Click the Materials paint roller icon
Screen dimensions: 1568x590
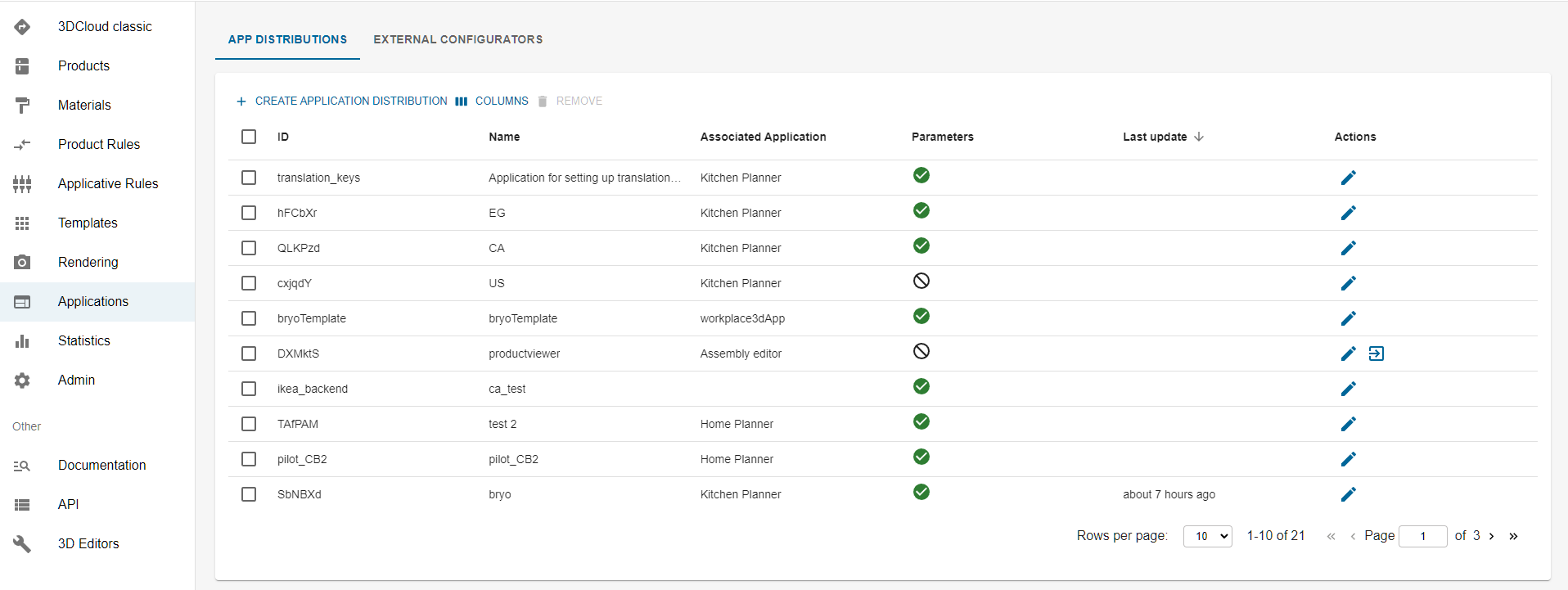point(22,106)
